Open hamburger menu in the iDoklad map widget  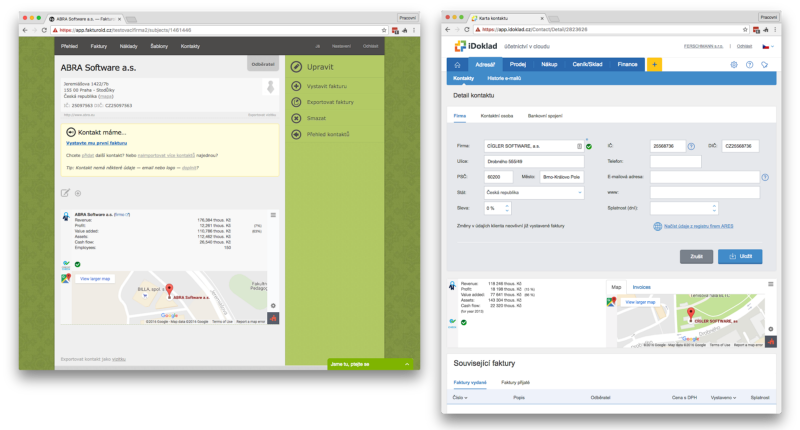(x=771, y=286)
